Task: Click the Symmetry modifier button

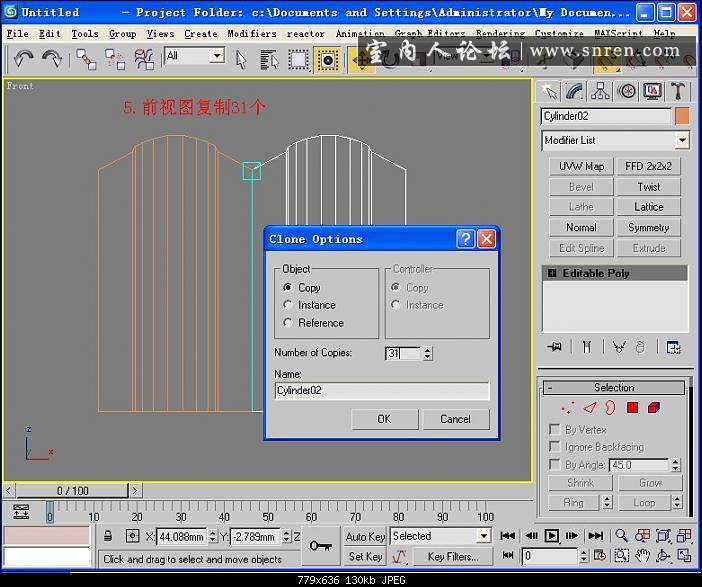Action: tap(649, 227)
